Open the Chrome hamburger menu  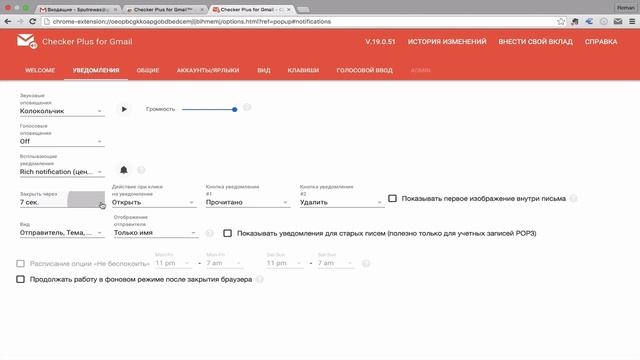pos(632,22)
